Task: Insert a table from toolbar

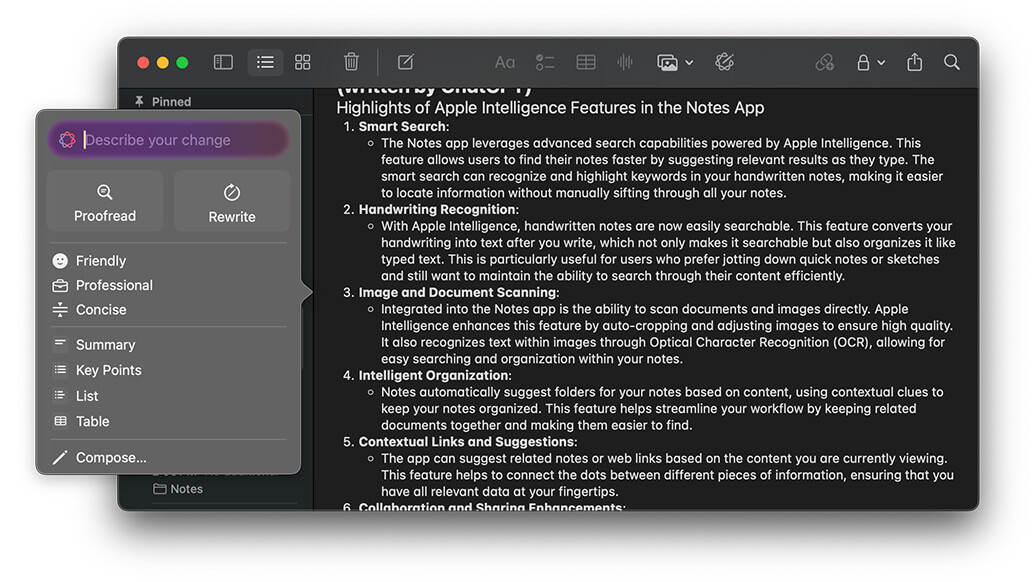Action: coord(586,63)
